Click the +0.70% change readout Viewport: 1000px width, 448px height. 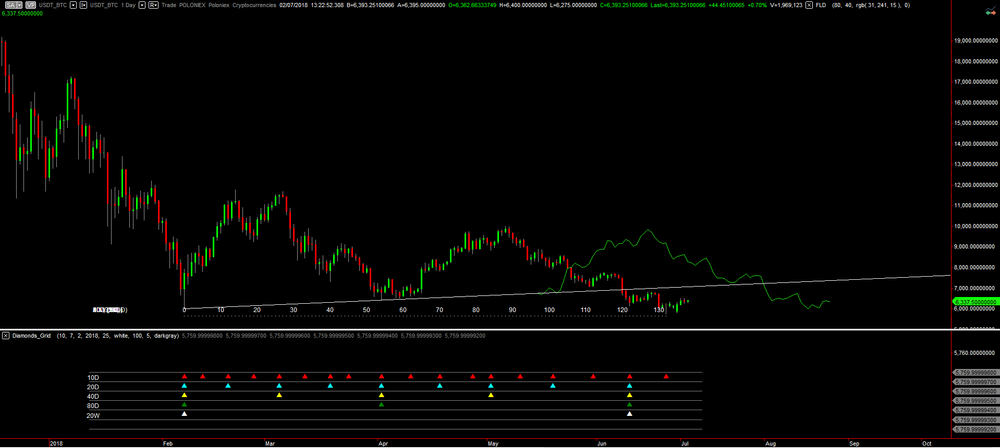pyautogui.click(x=757, y=4)
